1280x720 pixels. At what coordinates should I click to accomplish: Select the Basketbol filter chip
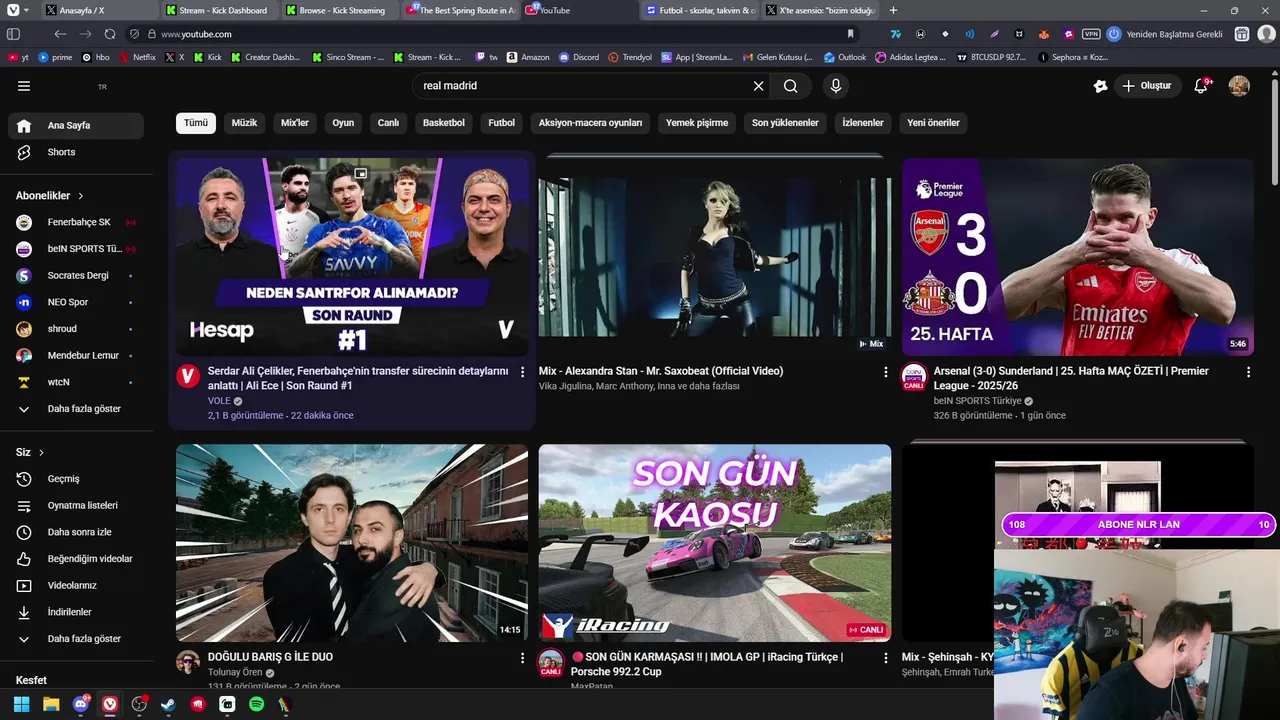coord(444,123)
